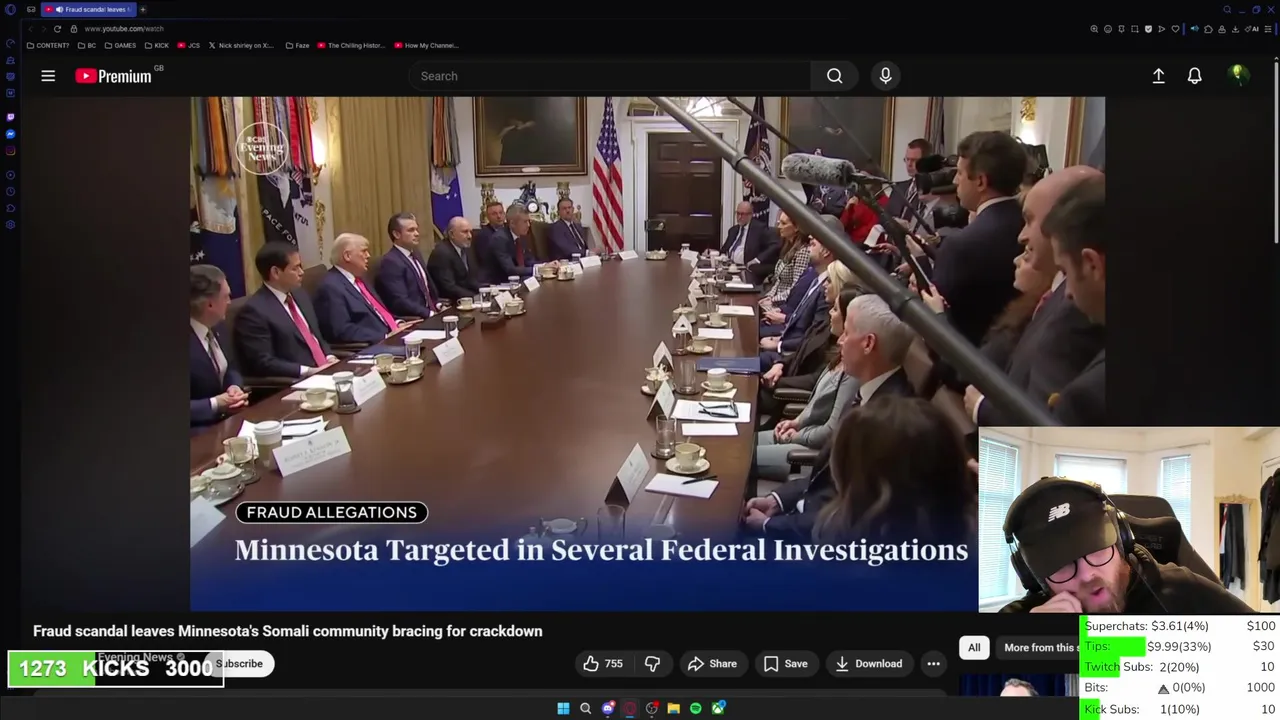The width and height of the screenshot is (1280, 720).
Task: Open the CONTENT? bookmarks folder
Action: coord(48,45)
